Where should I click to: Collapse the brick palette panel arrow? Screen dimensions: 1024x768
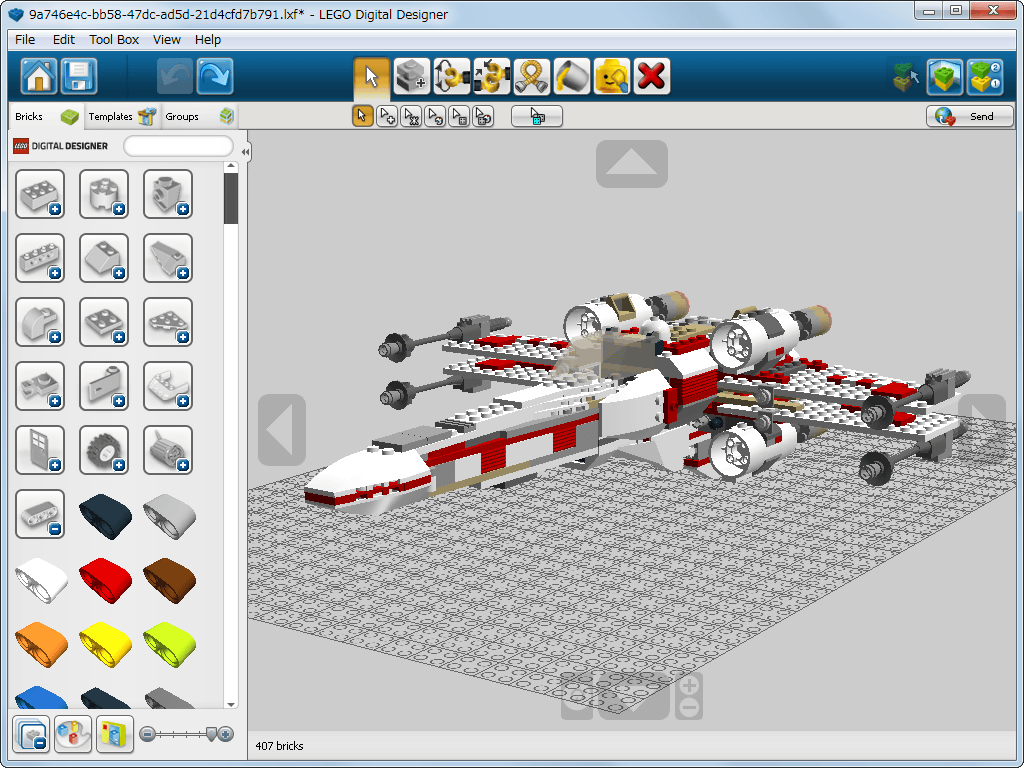(245, 152)
